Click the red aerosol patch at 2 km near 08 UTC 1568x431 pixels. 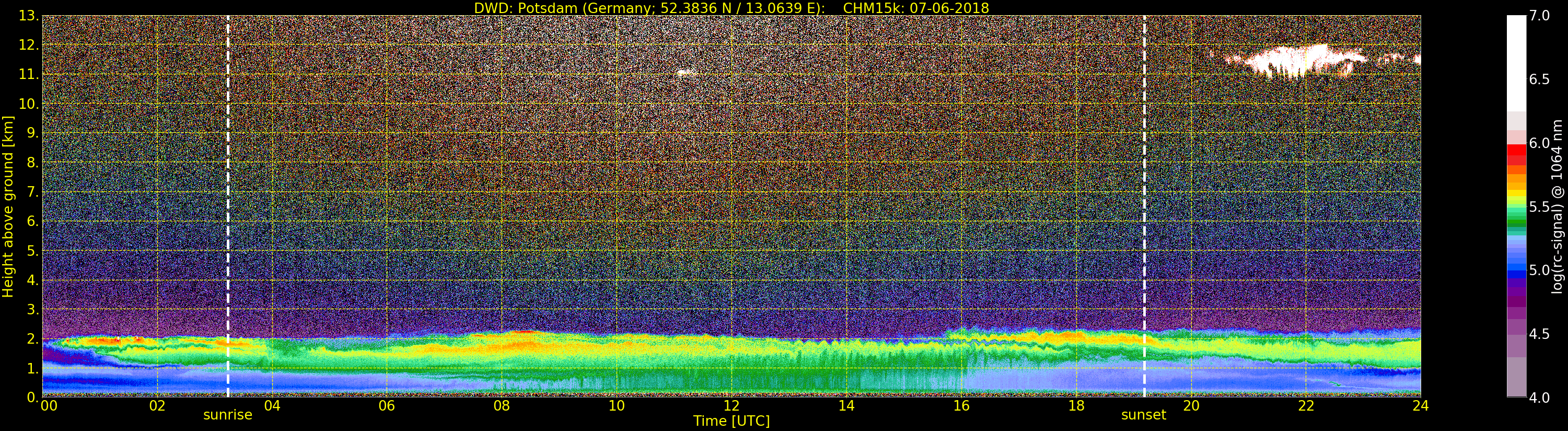tap(525, 332)
